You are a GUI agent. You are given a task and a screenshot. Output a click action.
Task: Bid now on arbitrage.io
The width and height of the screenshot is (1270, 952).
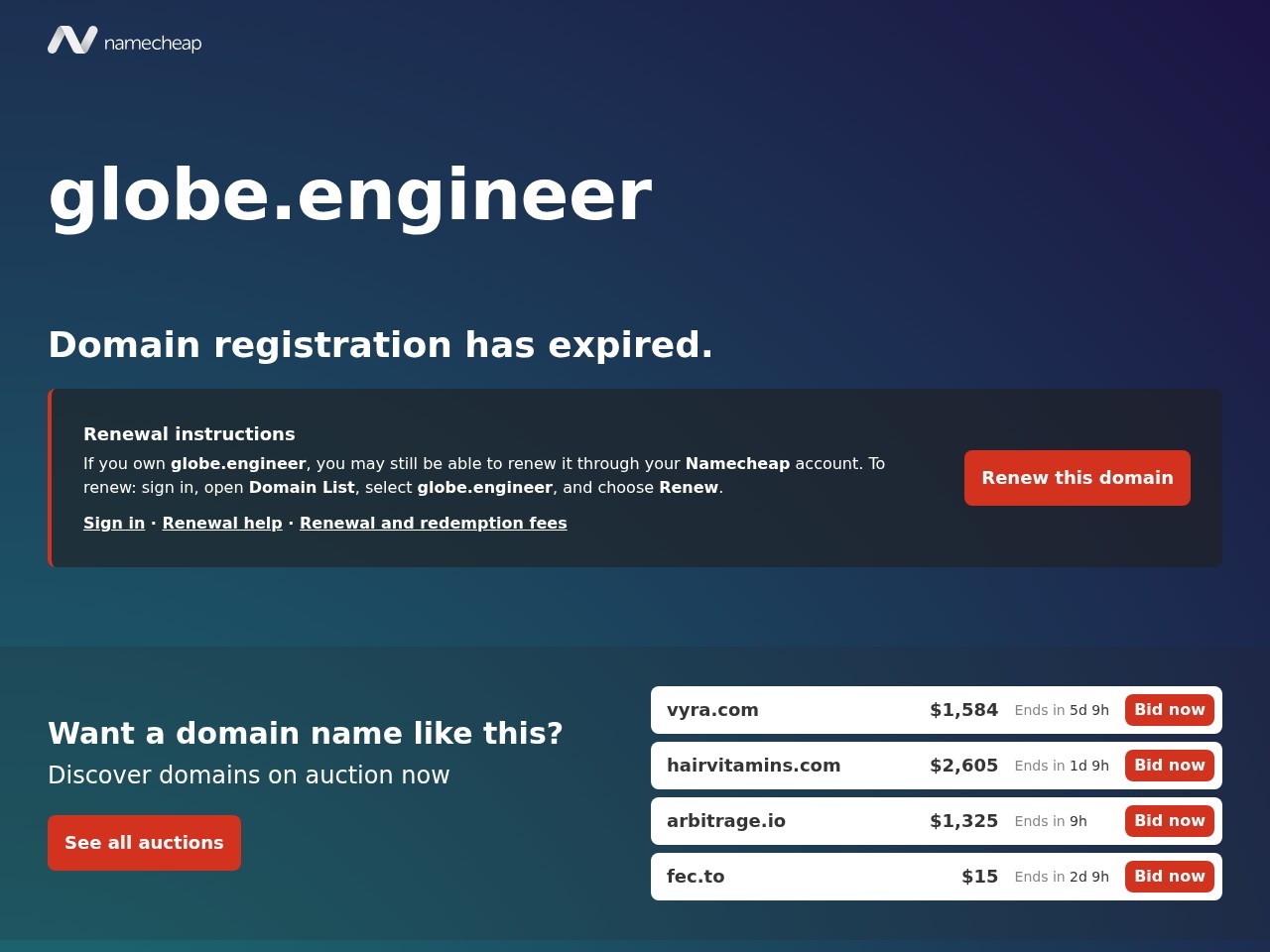coord(1170,821)
